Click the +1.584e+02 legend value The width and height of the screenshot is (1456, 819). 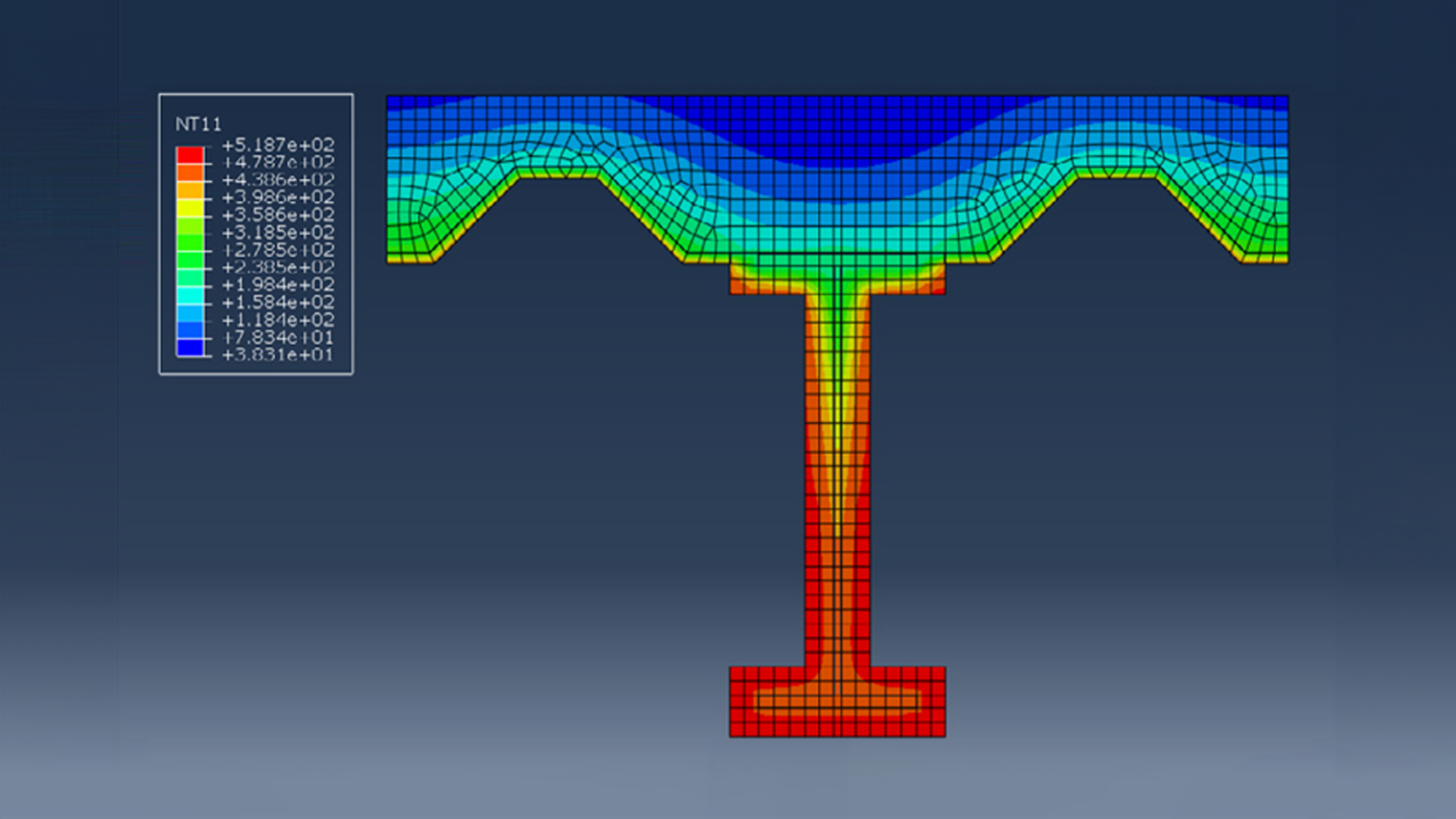tap(276, 303)
